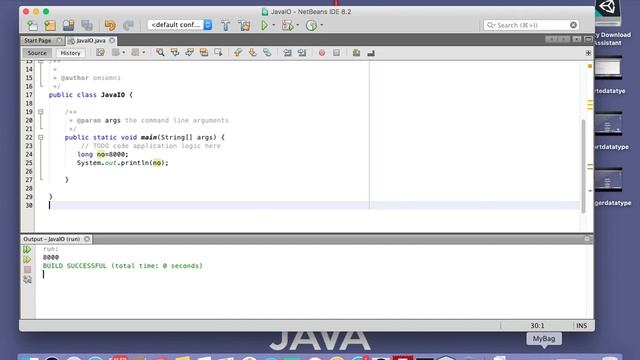Minimize the Output window with its corner icon
The height and width of the screenshot is (360, 640).
[587, 239]
